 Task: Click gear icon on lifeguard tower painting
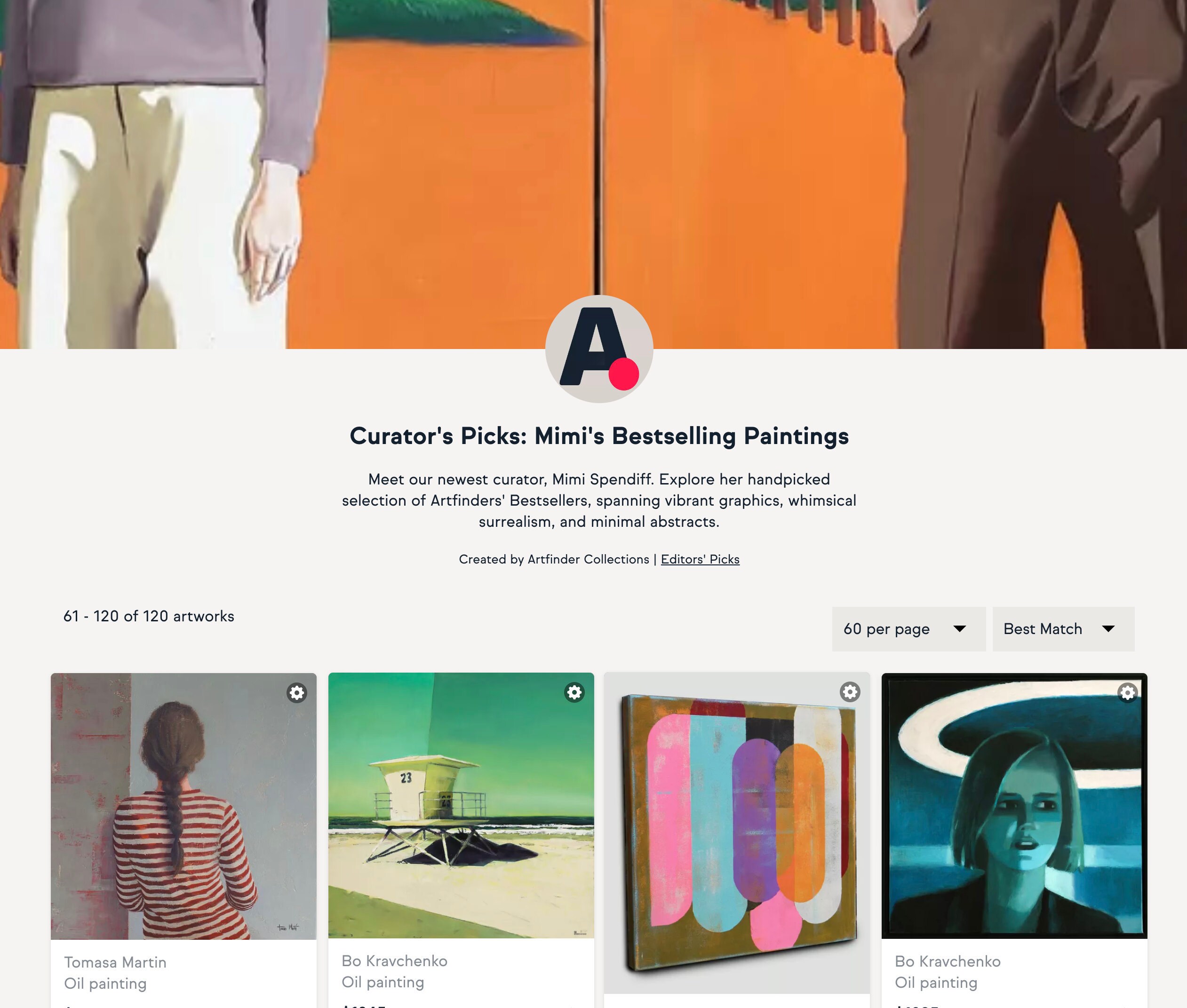[574, 692]
